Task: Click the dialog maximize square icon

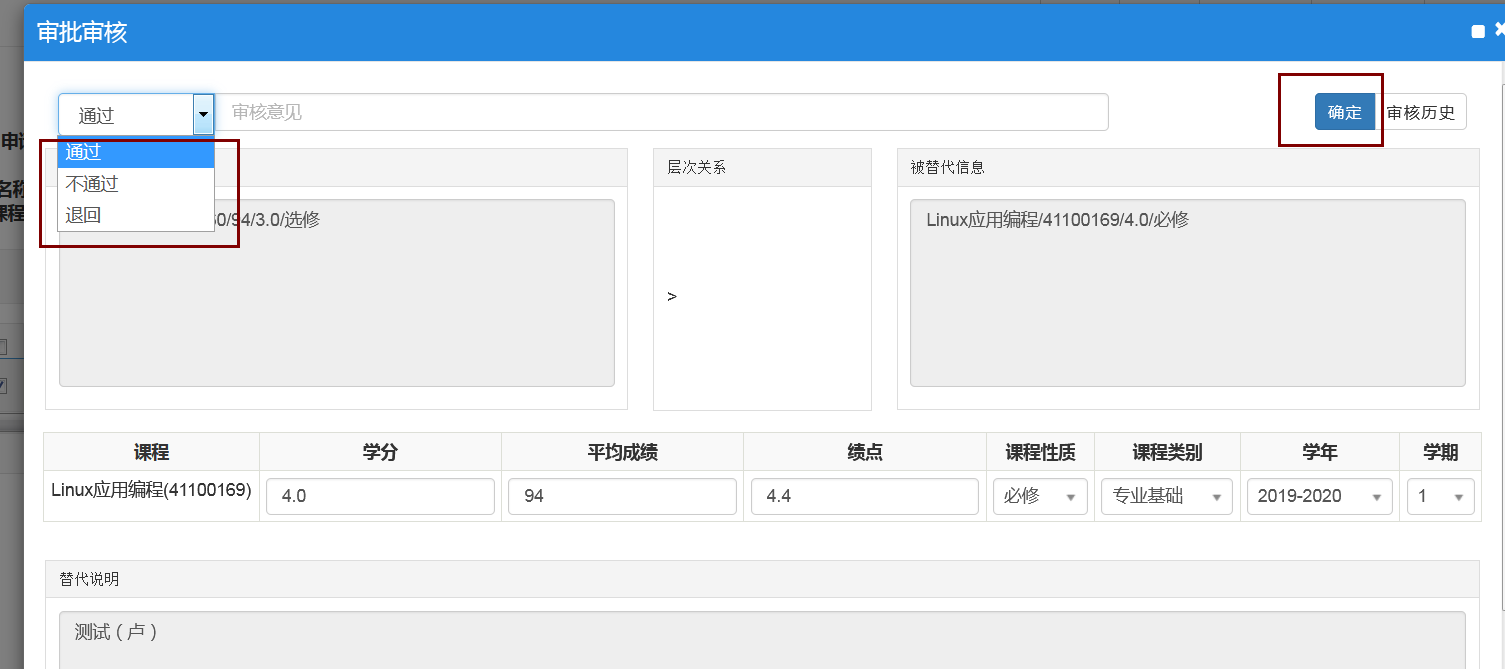Action: pos(1478,32)
